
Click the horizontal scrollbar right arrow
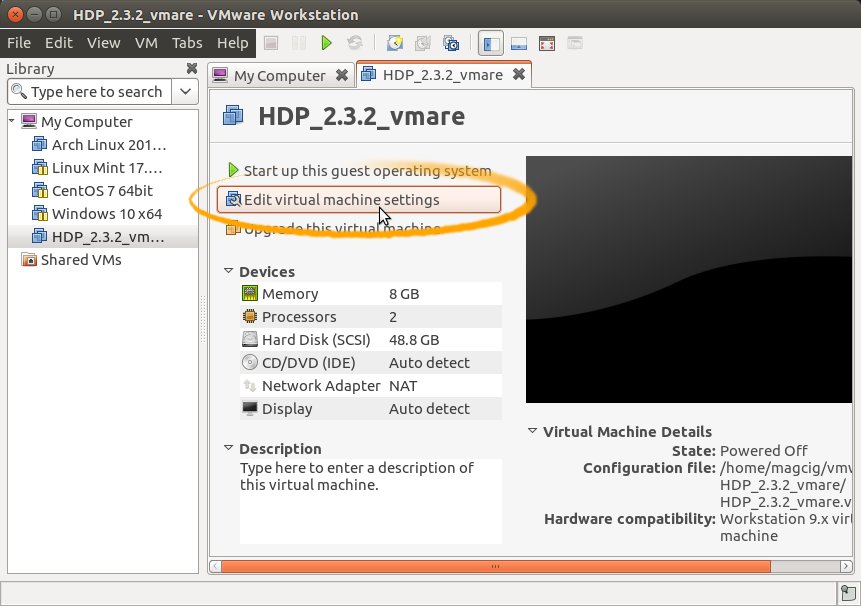click(846, 566)
